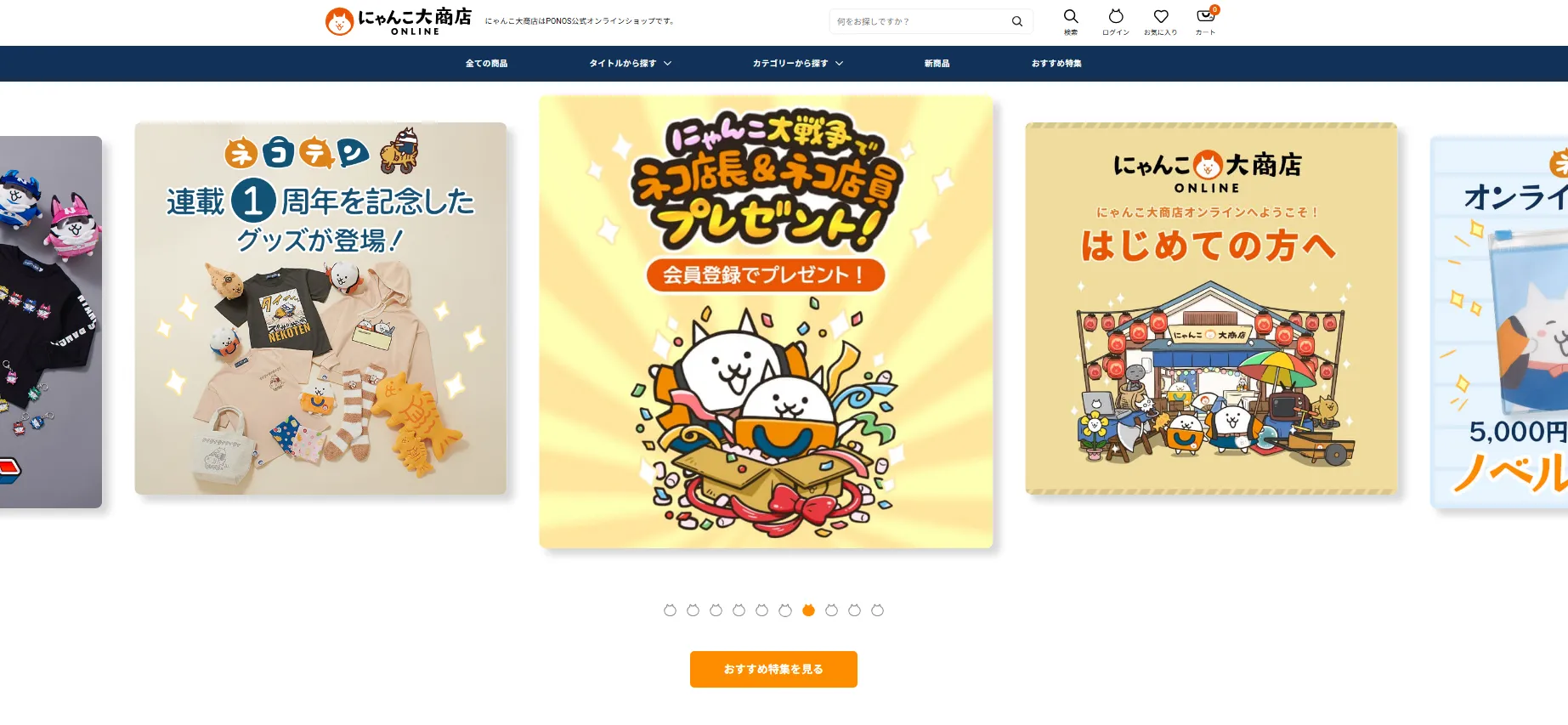The image size is (1568, 725).
Task: Open the ログイン cat-head login icon
Action: click(1116, 22)
